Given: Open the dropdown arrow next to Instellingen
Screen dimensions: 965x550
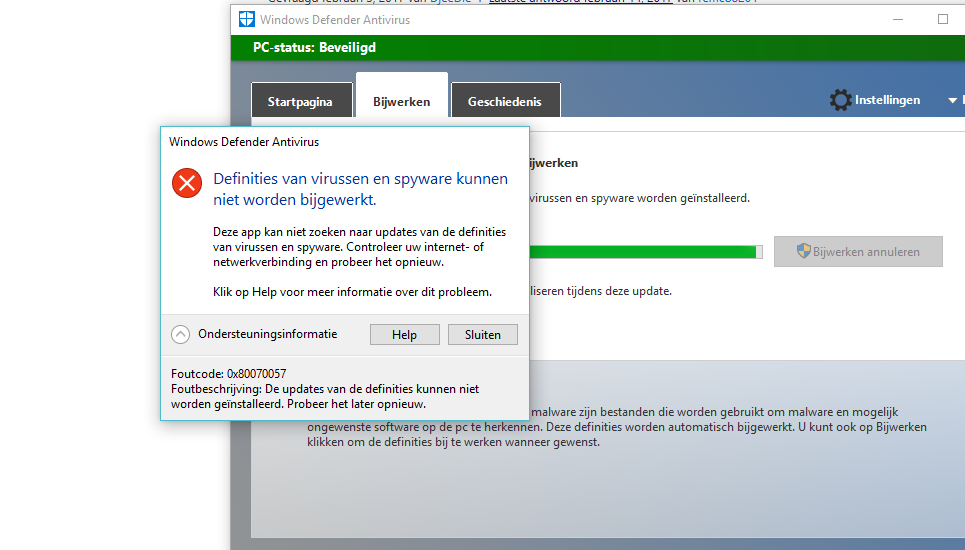Looking at the screenshot, I should pos(952,100).
